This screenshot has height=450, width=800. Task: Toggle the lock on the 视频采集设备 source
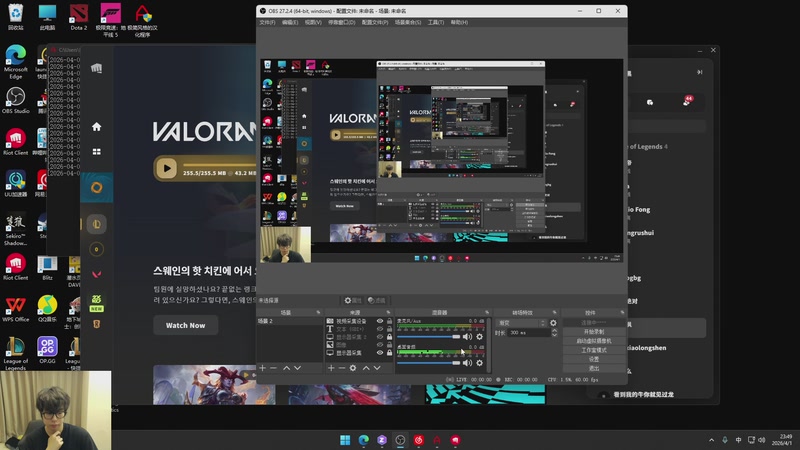[x=389, y=321]
